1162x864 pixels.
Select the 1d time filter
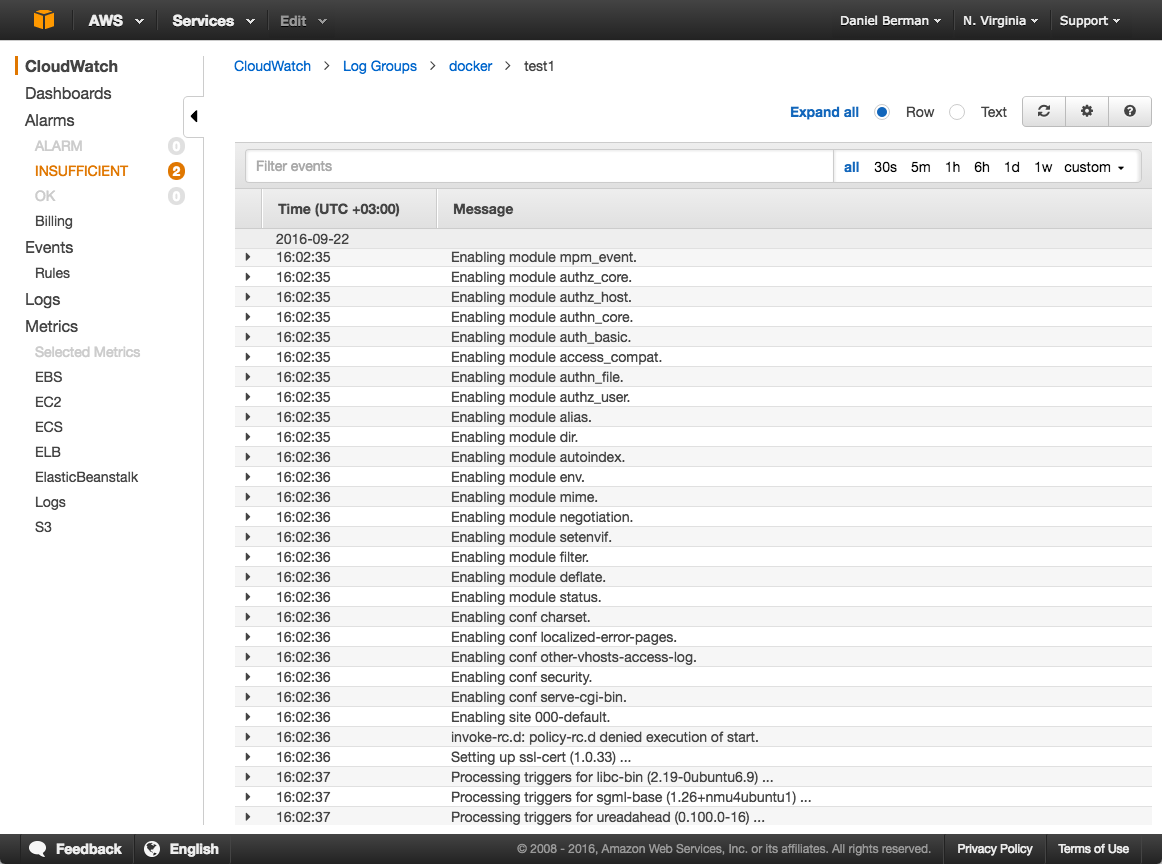[x=1012, y=167]
